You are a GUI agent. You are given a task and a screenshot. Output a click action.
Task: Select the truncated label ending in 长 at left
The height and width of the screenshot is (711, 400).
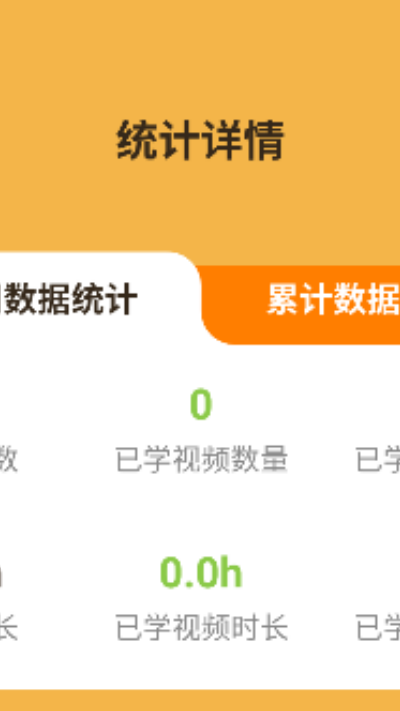coord(9,628)
